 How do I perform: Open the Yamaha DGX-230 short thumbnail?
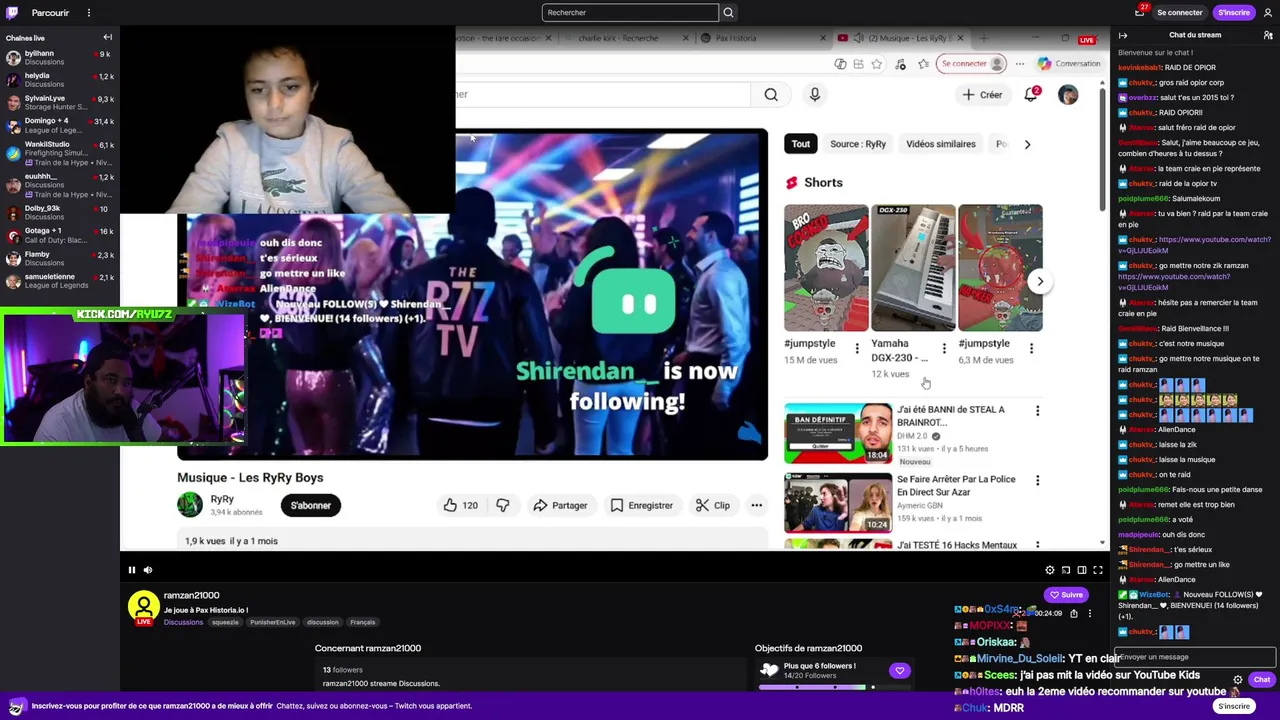click(913, 267)
